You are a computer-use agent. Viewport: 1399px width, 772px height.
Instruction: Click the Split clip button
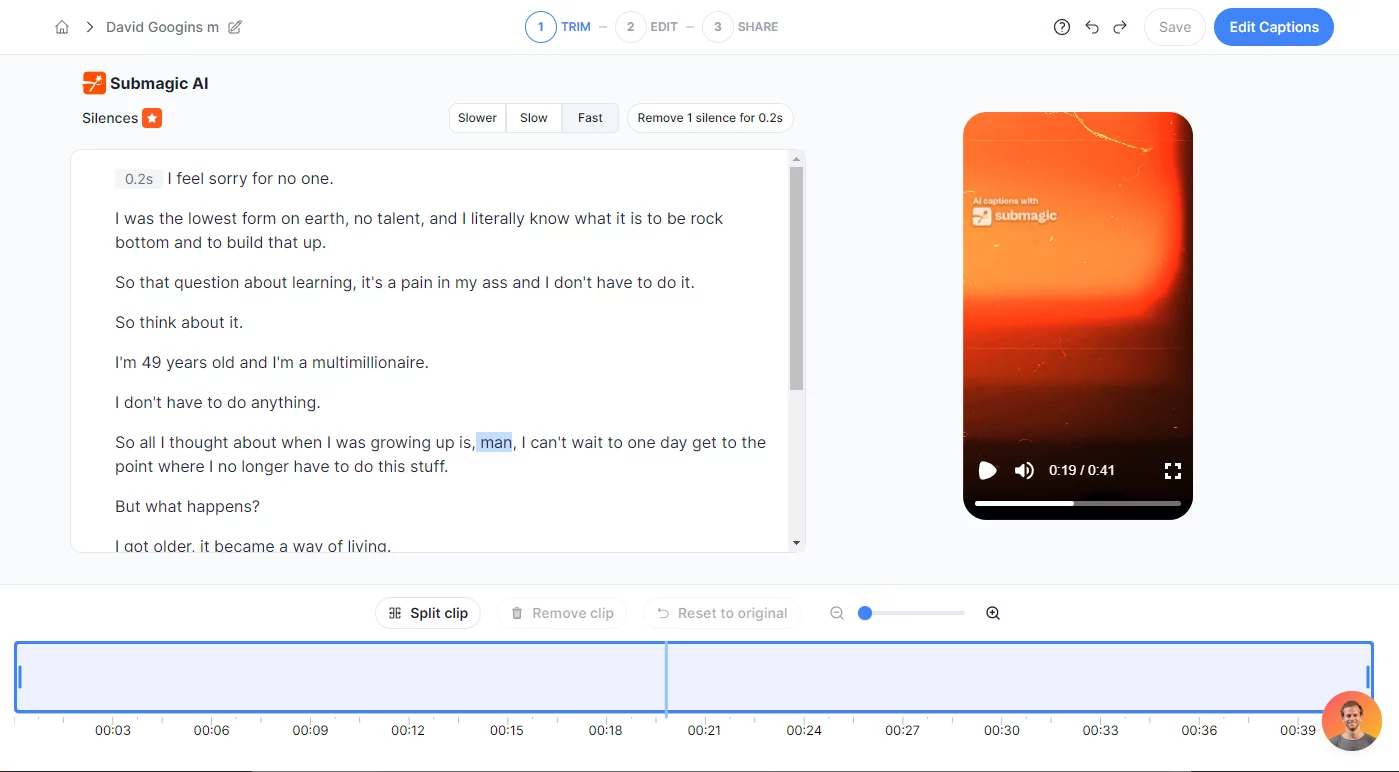pos(428,613)
